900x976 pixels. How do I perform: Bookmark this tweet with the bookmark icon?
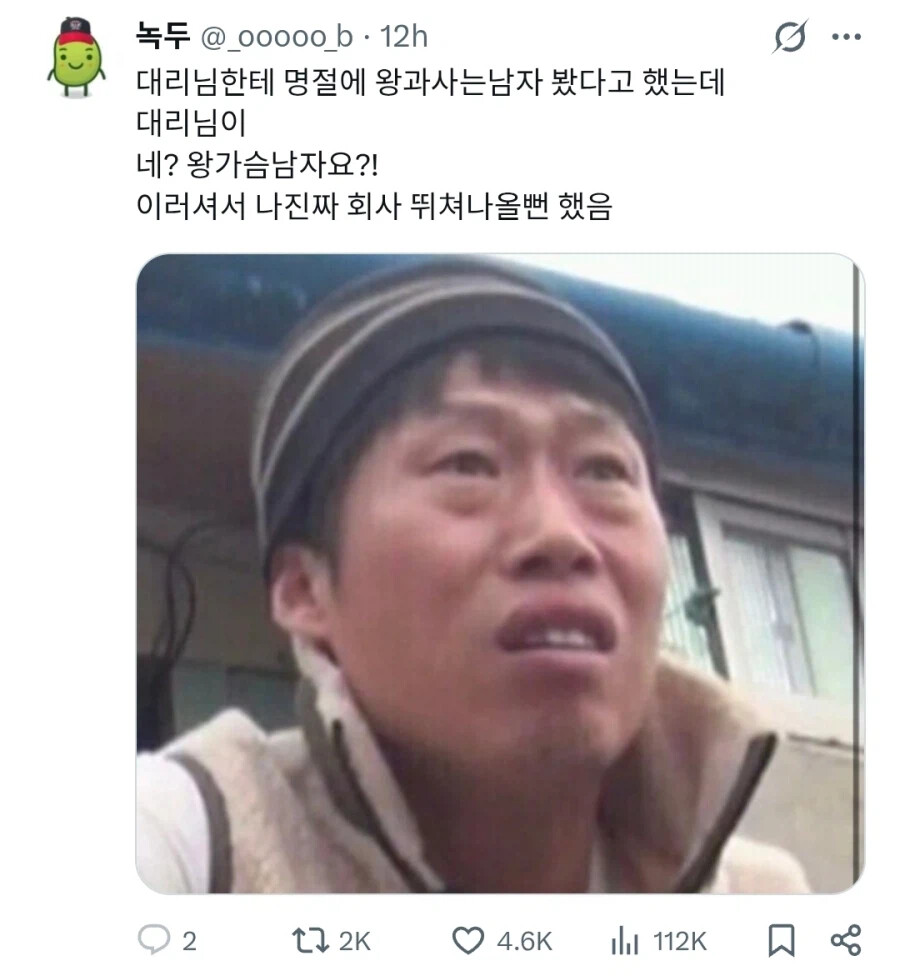point(781,941)
